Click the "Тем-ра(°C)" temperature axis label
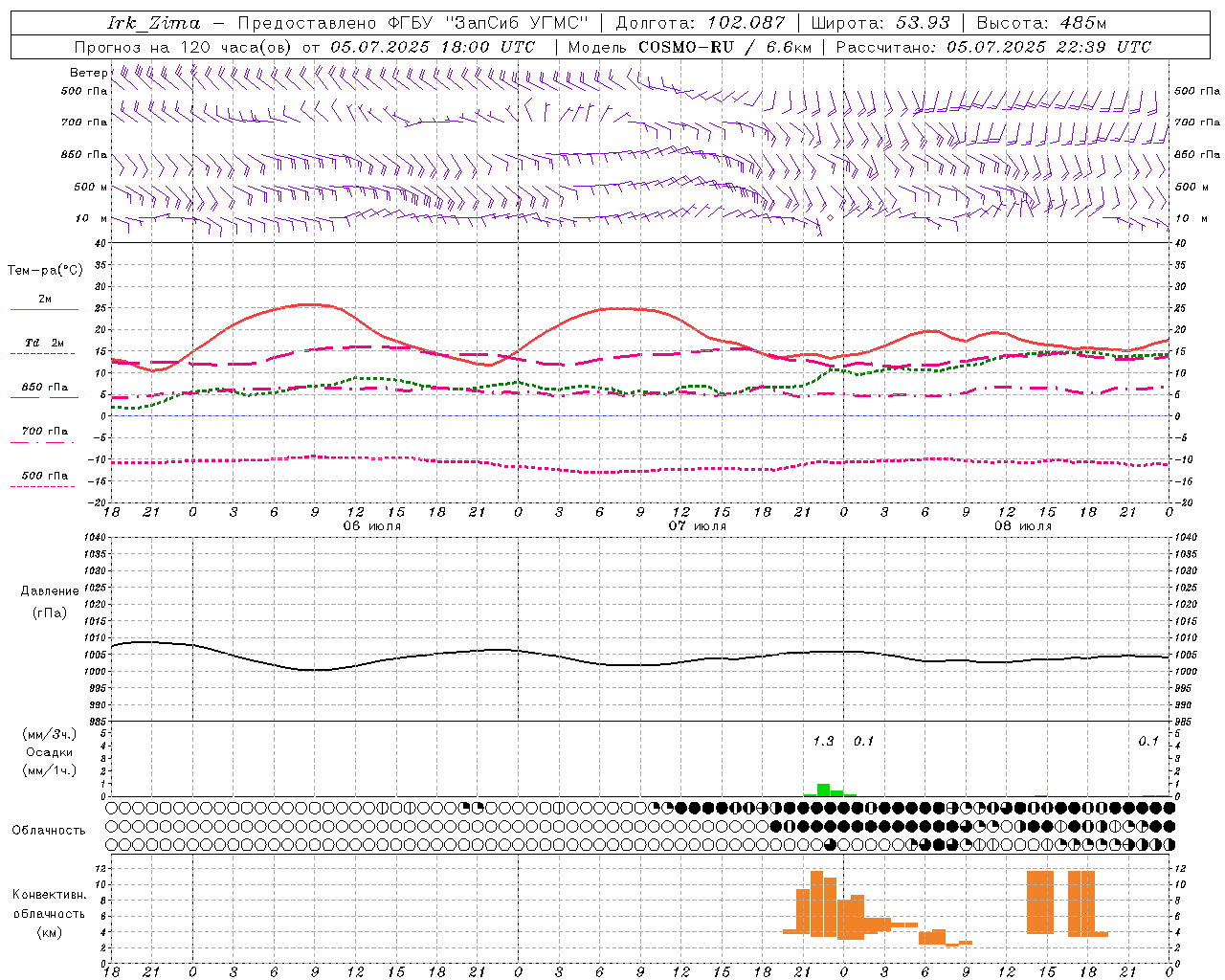 click(45, 271)
